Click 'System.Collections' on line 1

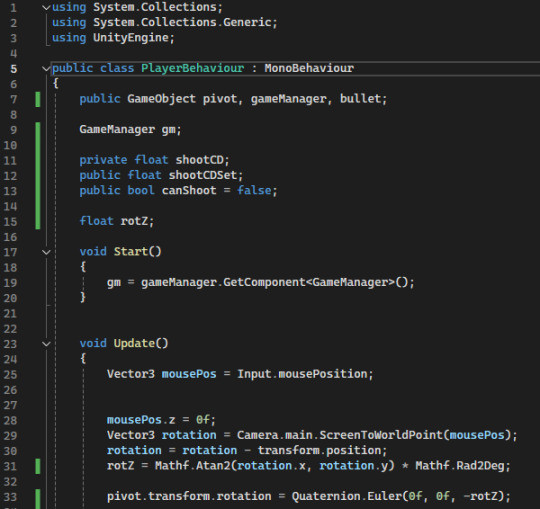[x=155, y=7]
